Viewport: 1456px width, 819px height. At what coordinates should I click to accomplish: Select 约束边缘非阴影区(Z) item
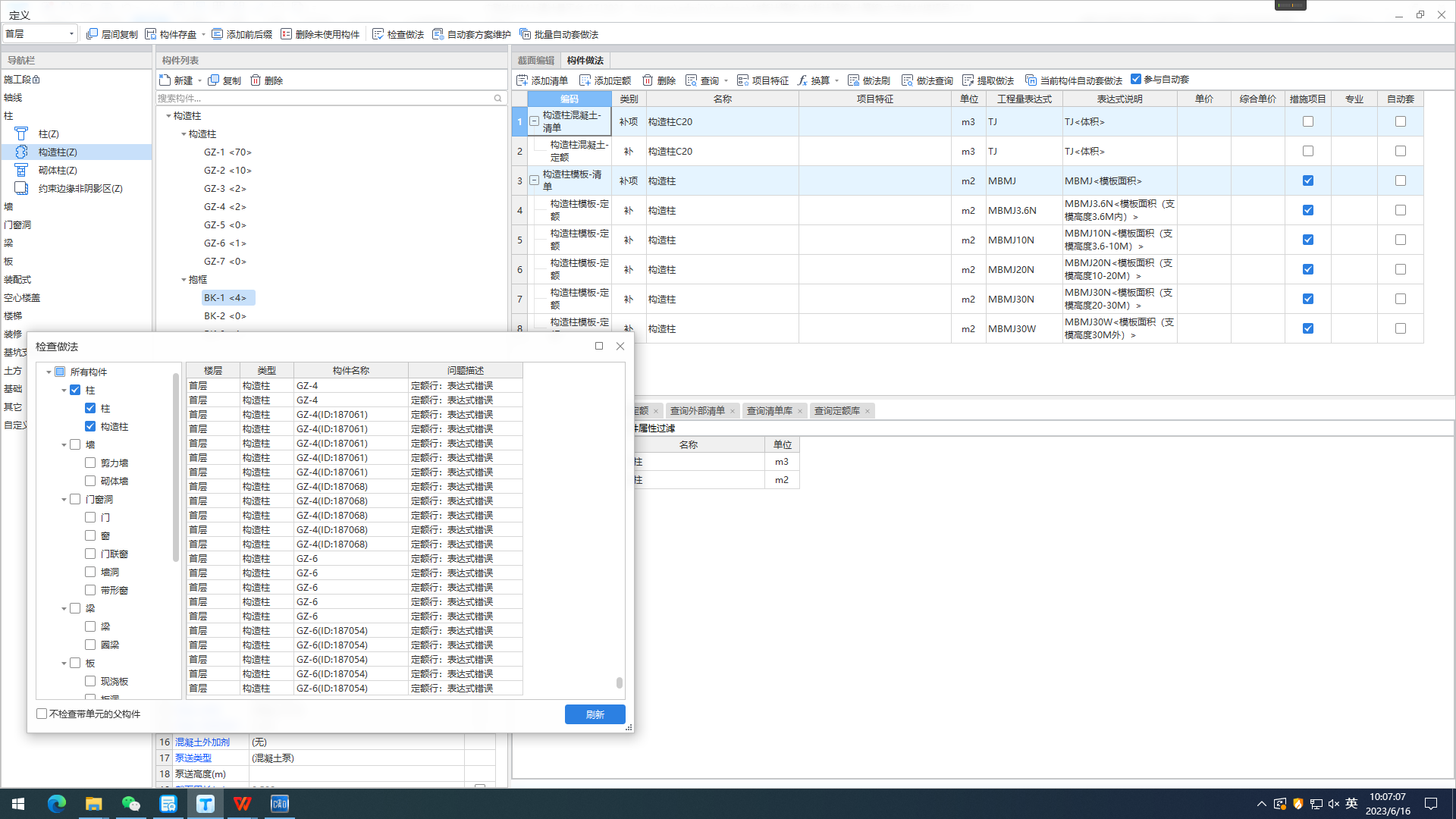coord(80,188)
